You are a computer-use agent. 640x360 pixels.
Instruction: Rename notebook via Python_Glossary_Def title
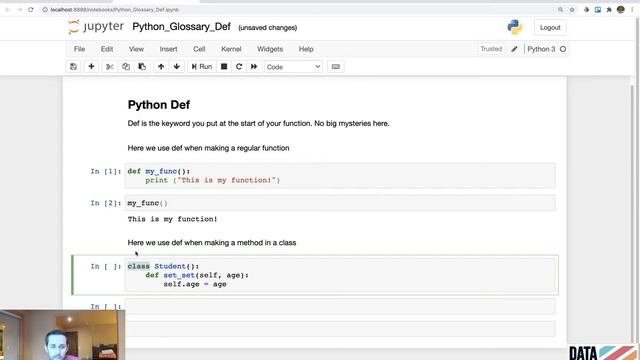click(181, 27)
